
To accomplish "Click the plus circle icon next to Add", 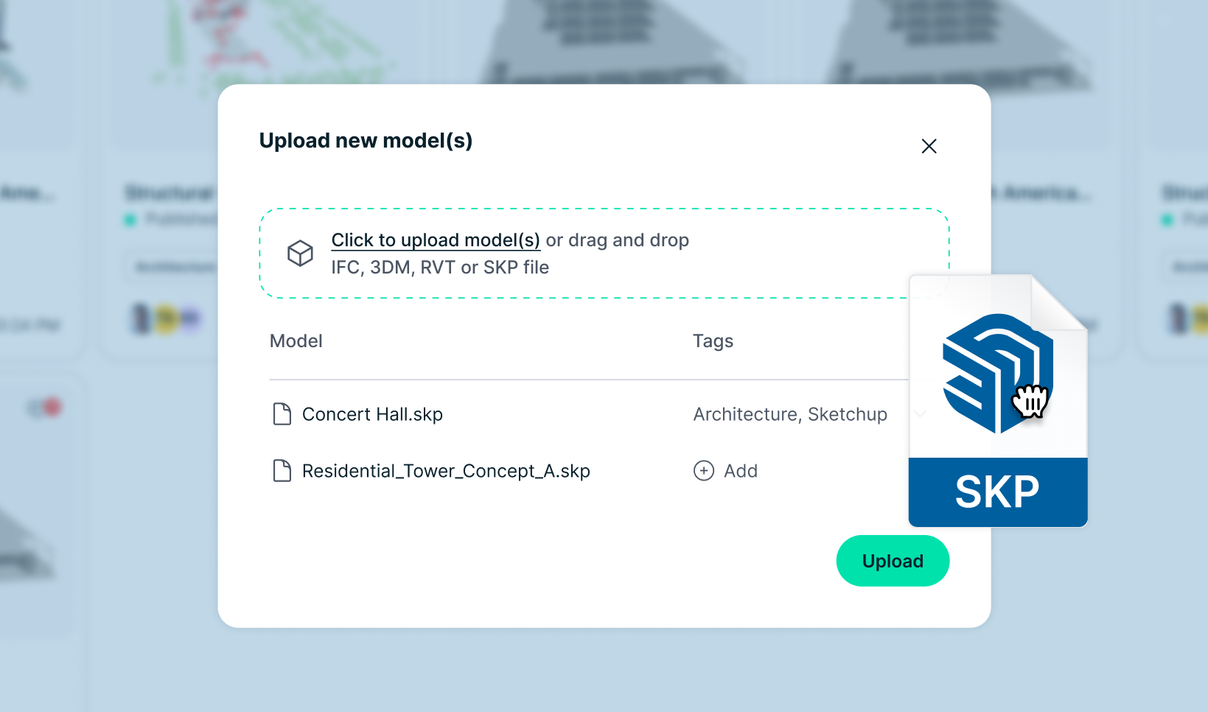I will point(704,471).
